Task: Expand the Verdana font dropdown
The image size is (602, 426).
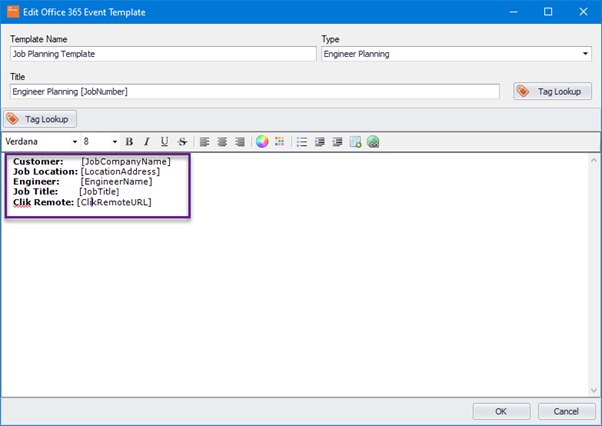Action: (x=75, y=142)
